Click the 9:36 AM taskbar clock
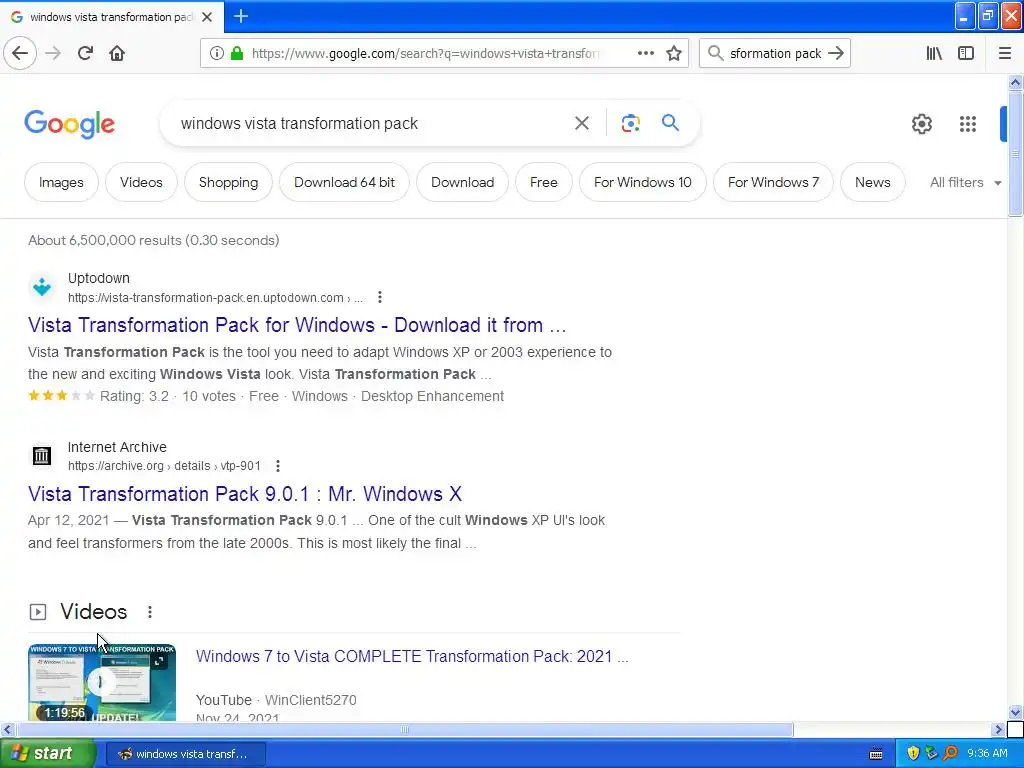This screenshot has height=768, width=1024. [x=987, y=753]
